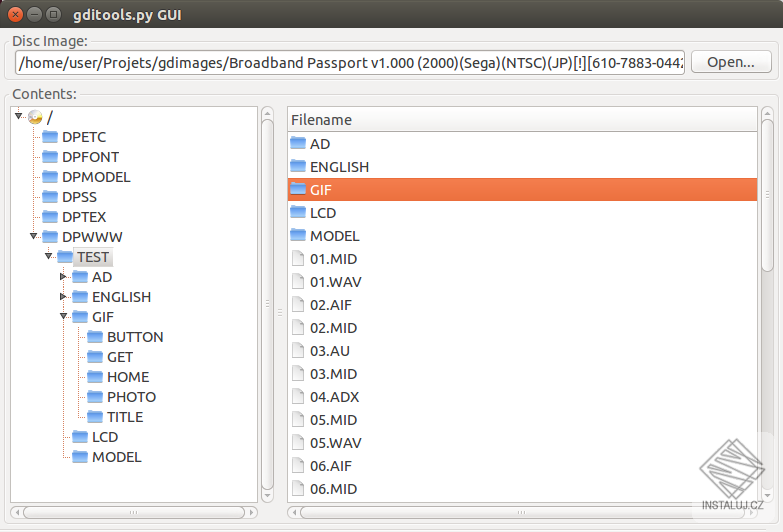Click the MODEL folder in file list
This screenshot has height=532, width=783.
[x=522, y=235]
